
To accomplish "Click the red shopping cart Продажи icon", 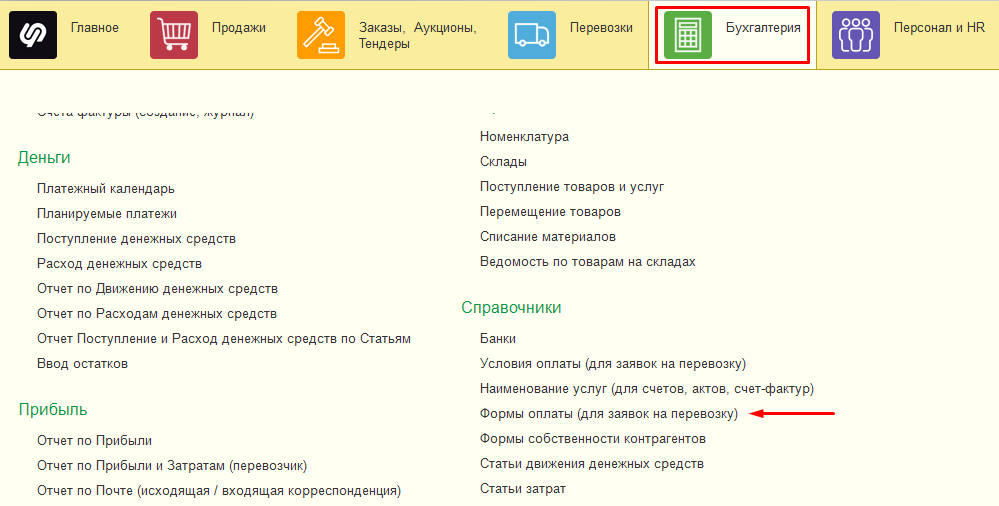I will coord(174,35).
